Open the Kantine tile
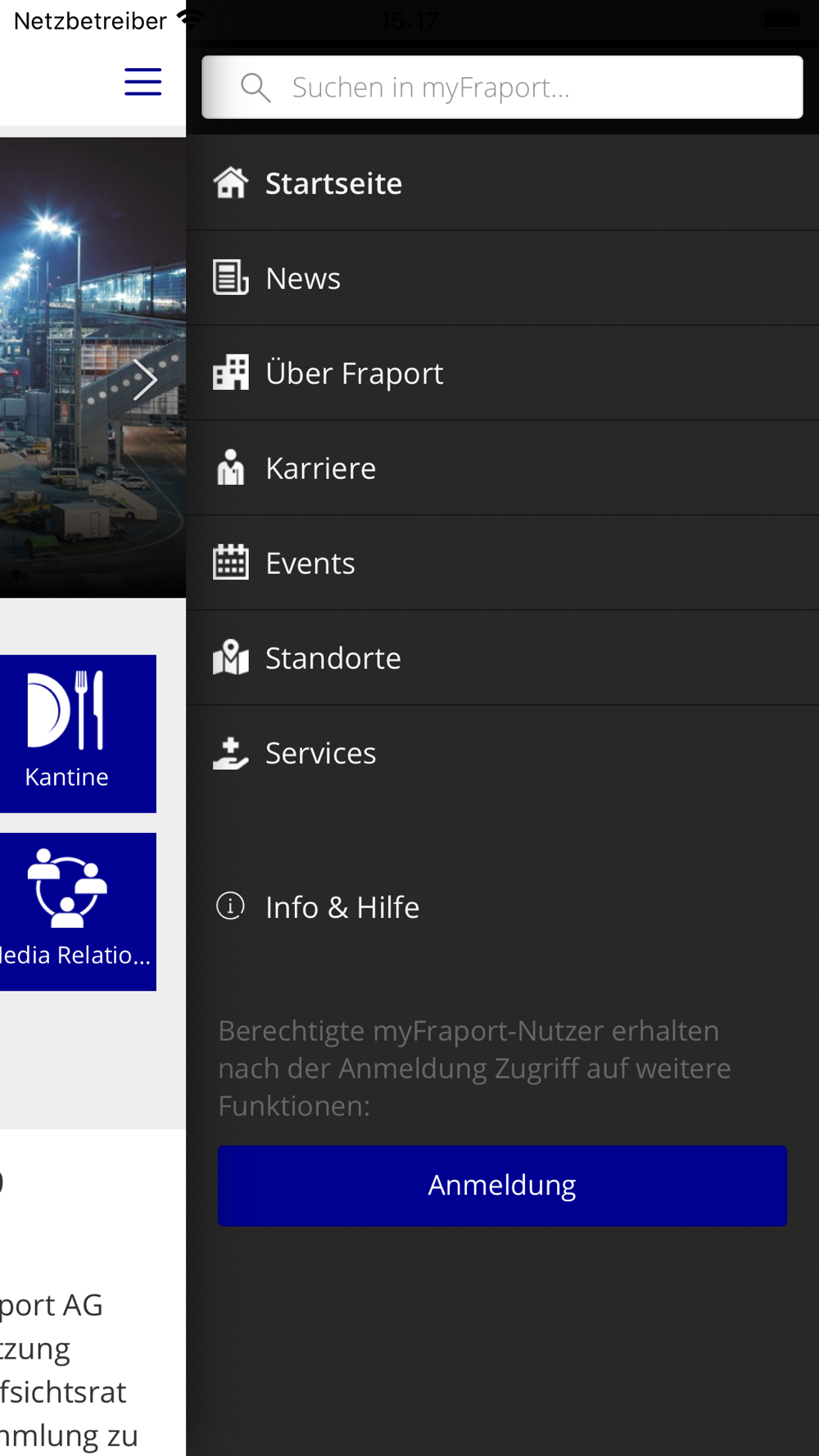The image size is (819, 1456). click(78, 734)
